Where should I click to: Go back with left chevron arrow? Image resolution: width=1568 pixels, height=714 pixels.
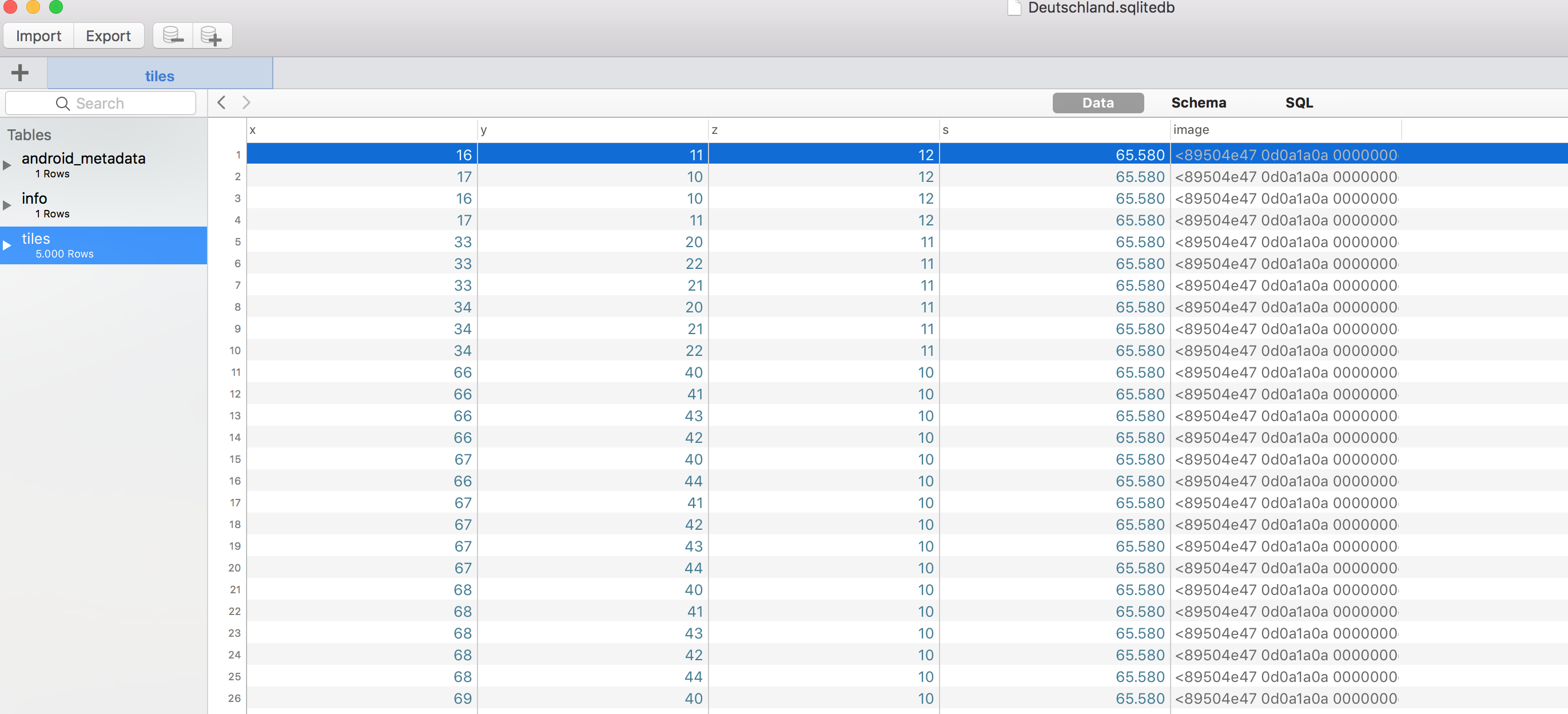[221, 102]
